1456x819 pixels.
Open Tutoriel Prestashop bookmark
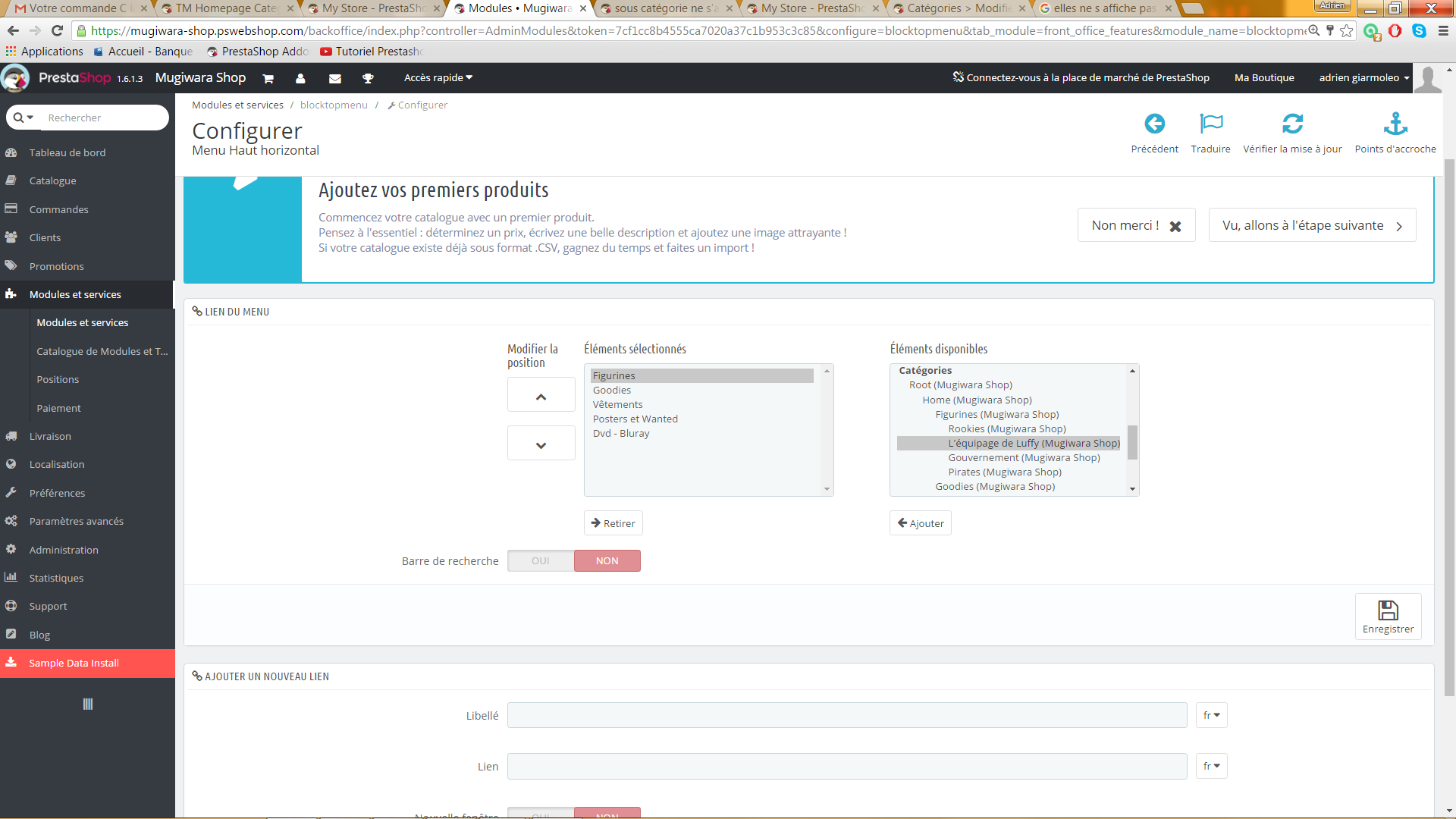coord(372,52)
